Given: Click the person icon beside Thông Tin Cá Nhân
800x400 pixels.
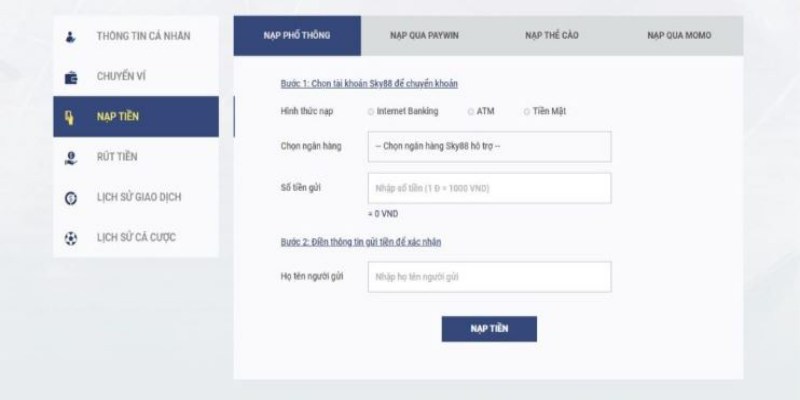Looking at the screenshot, I should point(71,37).
